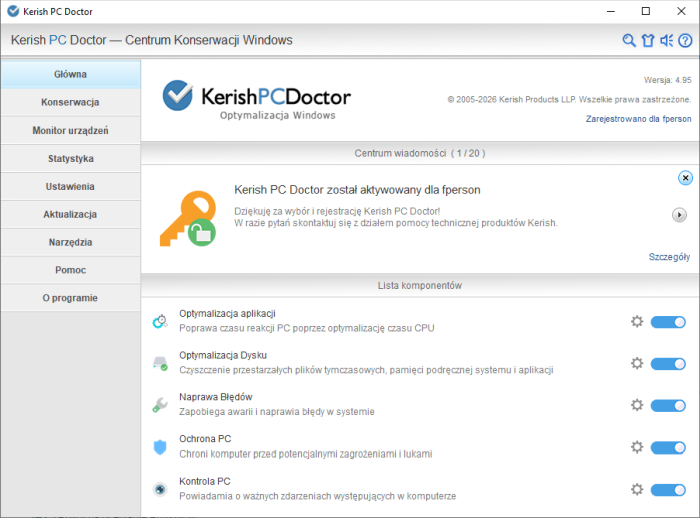The image size is (700, 518).
Task: Follow the Szczegóły link
Action: click(x=669, y=257)
